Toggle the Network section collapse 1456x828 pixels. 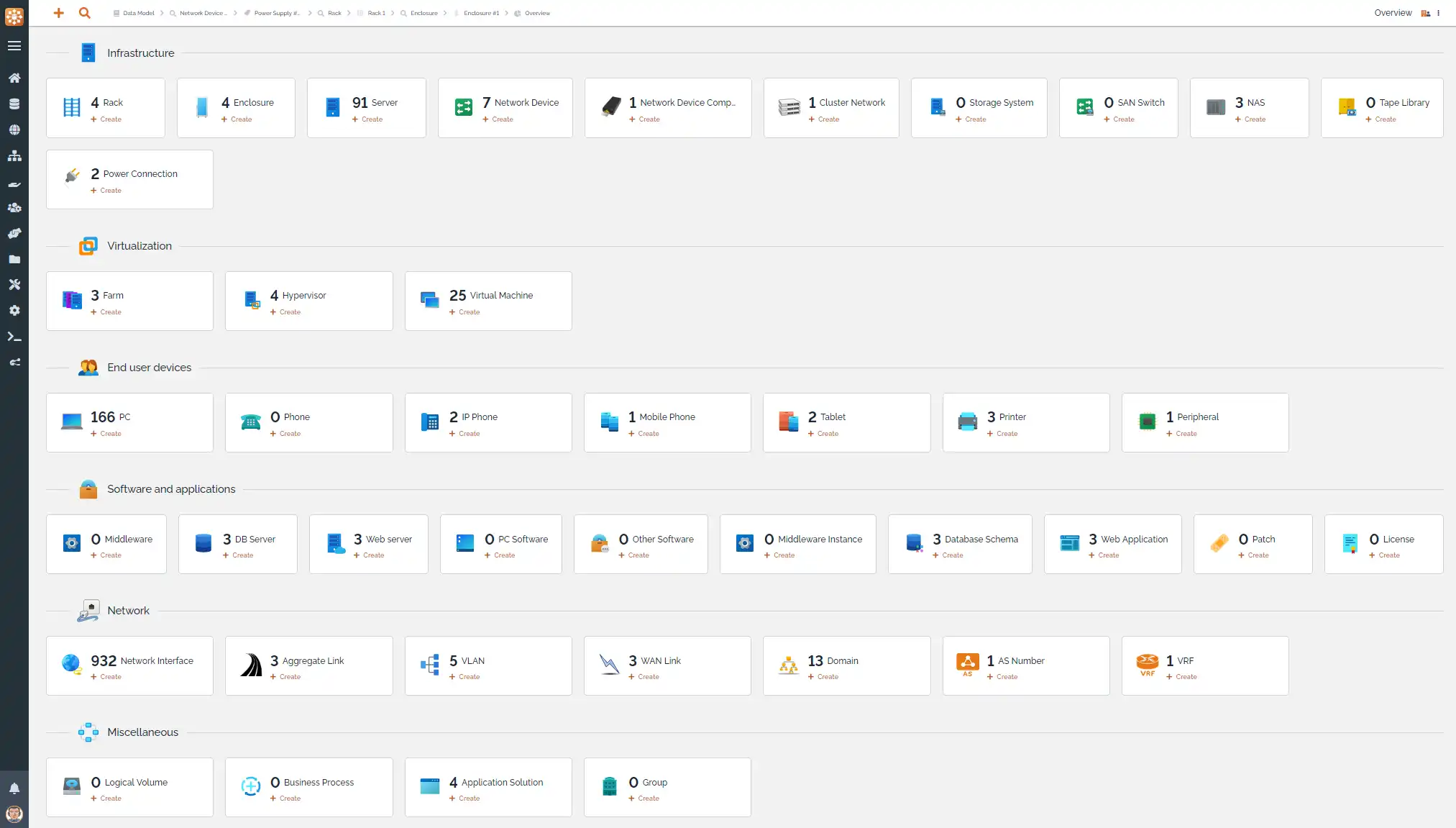[x=128, y=610]
